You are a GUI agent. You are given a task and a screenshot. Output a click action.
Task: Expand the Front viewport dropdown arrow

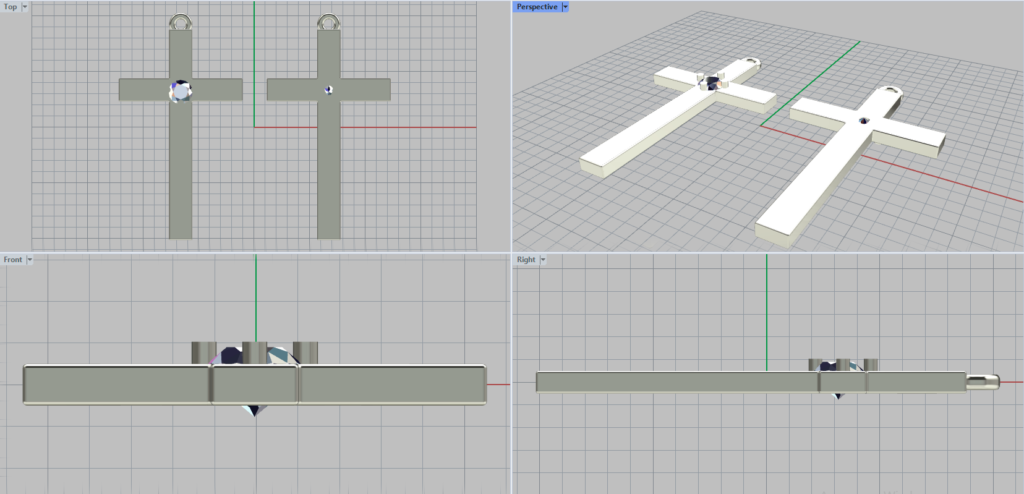(30, 260)
